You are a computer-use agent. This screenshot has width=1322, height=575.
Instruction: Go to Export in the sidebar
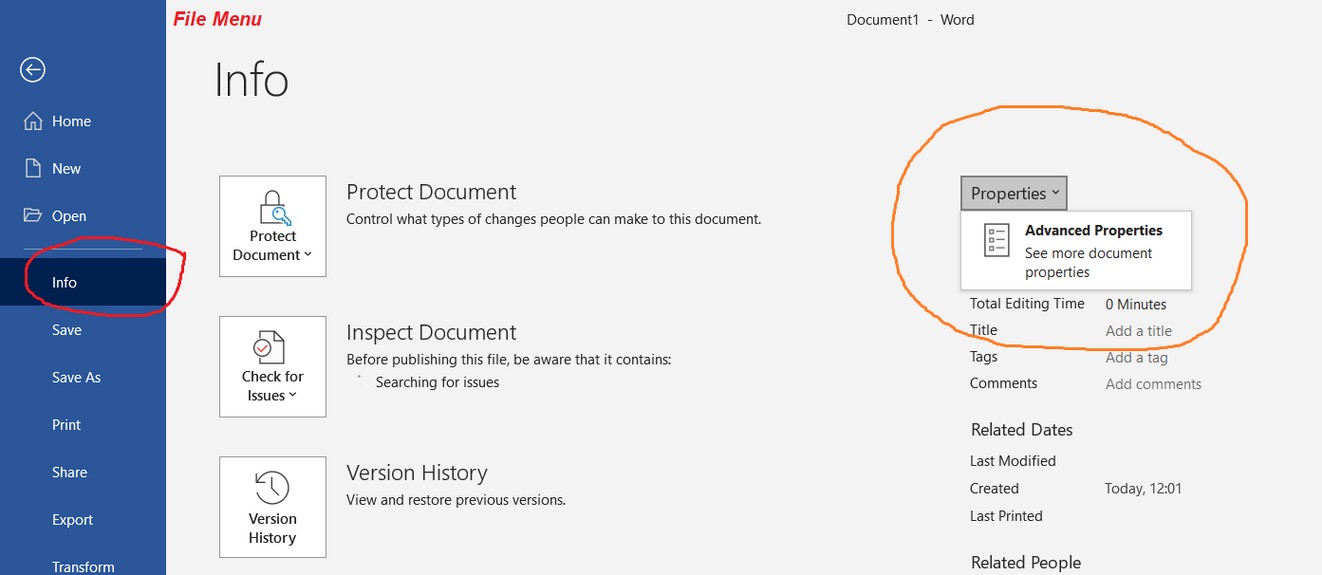pos(72,520)
